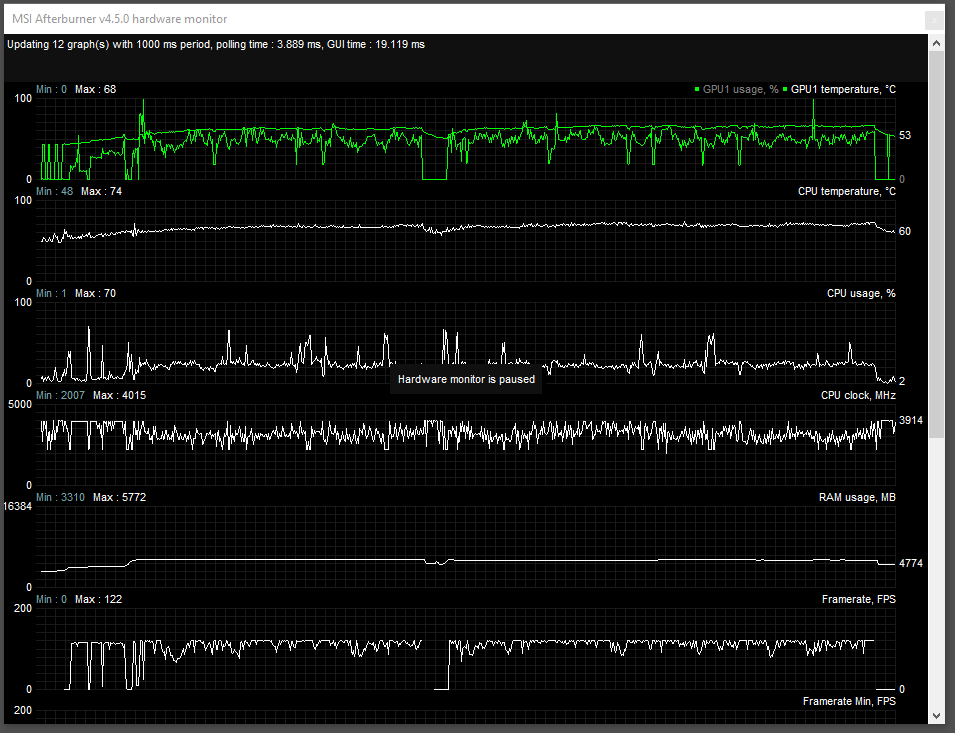Image resolution: width=955 pixels, height=733 pixels.
Task: Click the 'Min : 2007' CPU clock value
Action: (x=60, y=395)
